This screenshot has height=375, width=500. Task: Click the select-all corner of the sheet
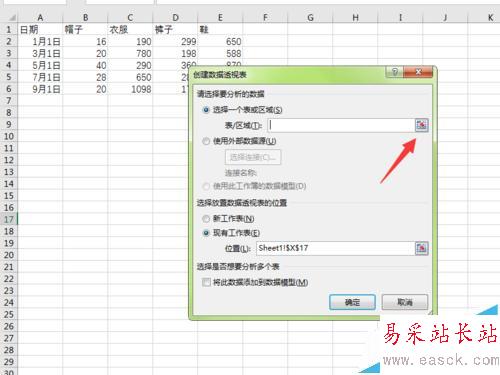(x=9, y=17)
